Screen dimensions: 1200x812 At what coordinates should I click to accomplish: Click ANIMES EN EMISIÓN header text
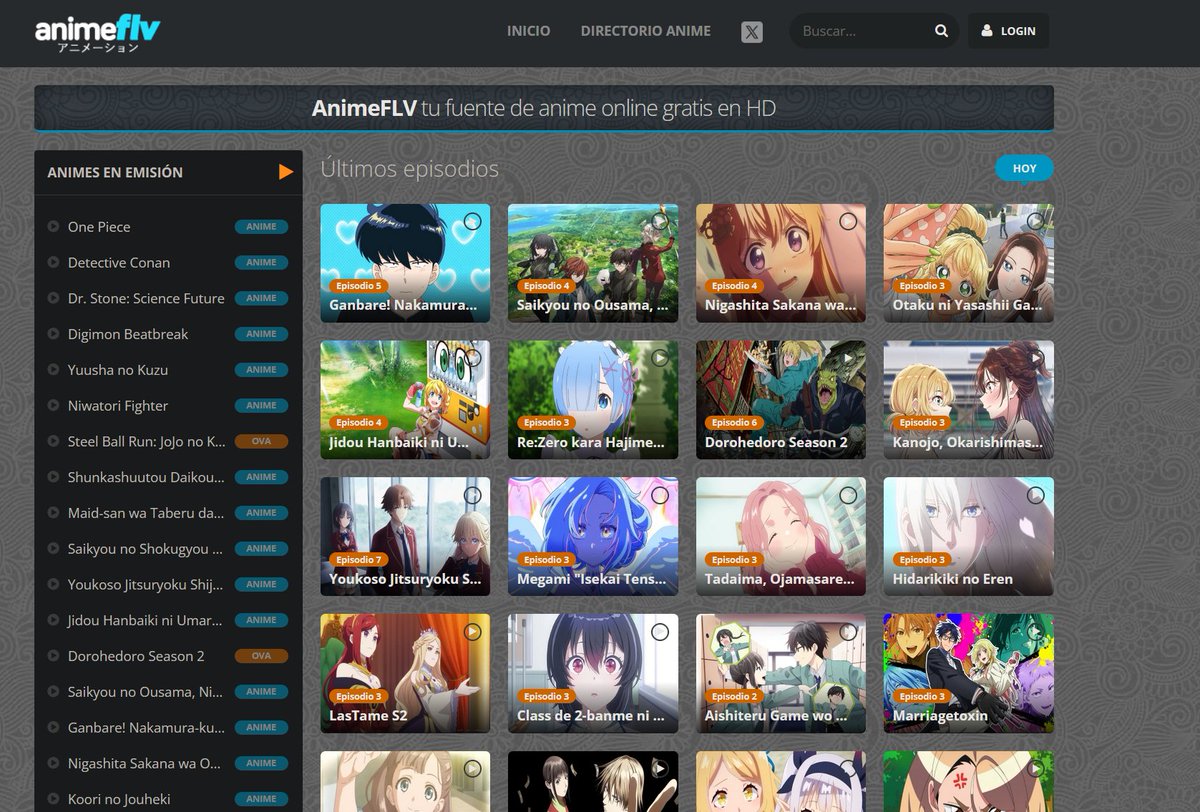(x=115, y=172)
